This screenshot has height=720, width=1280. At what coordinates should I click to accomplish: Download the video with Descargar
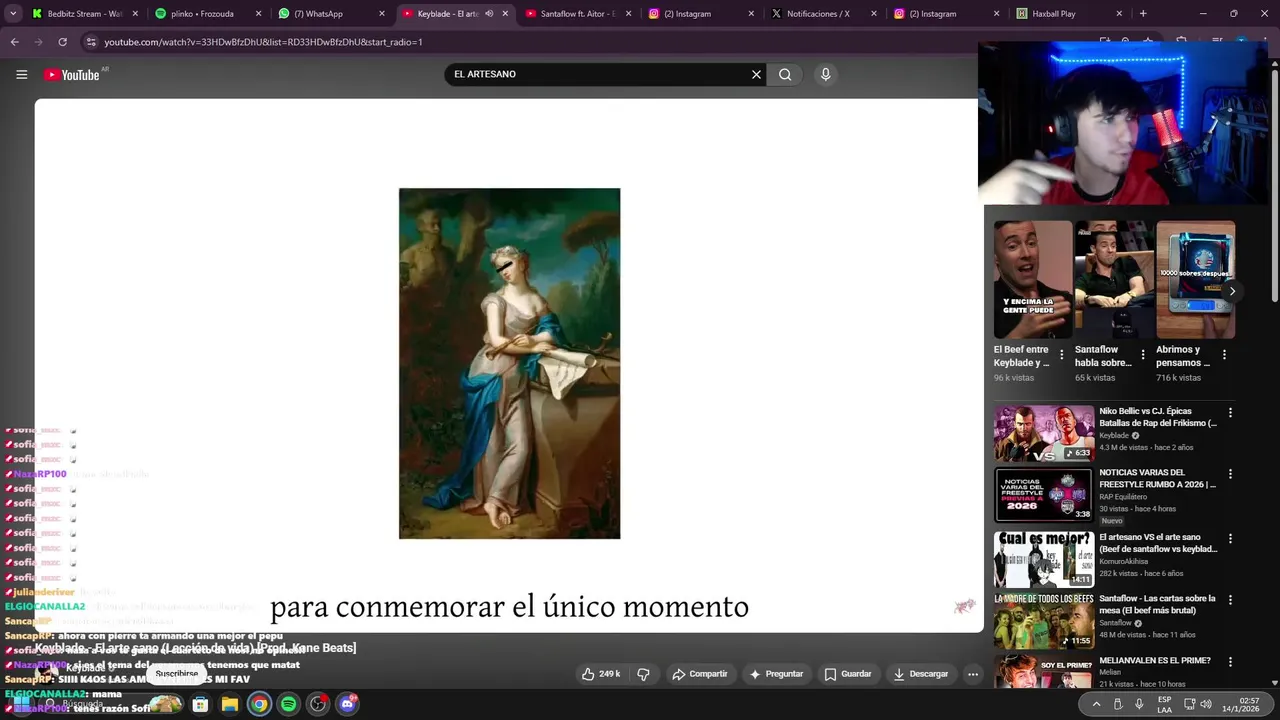[x=921, y=674]
